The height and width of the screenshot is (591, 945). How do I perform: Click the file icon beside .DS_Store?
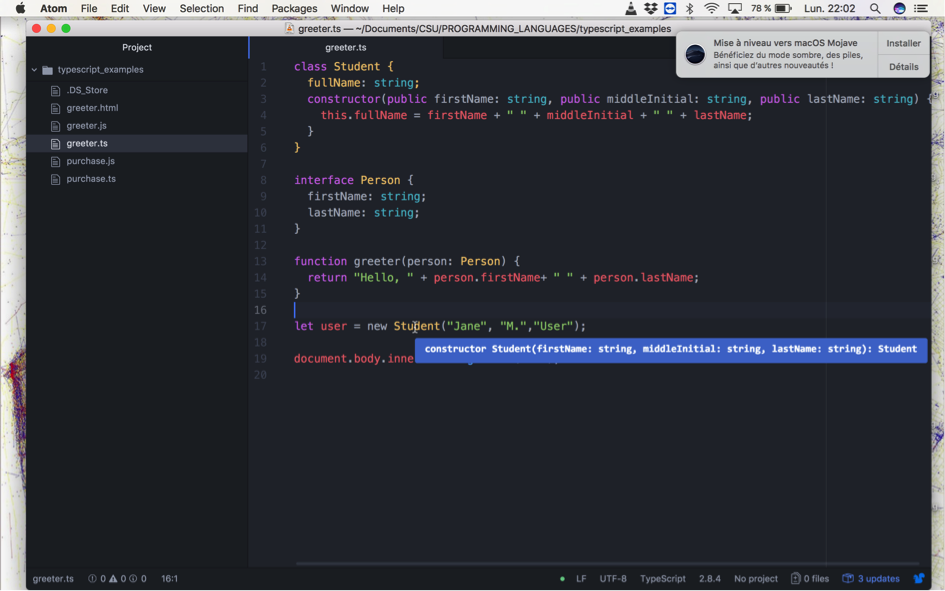55,90
